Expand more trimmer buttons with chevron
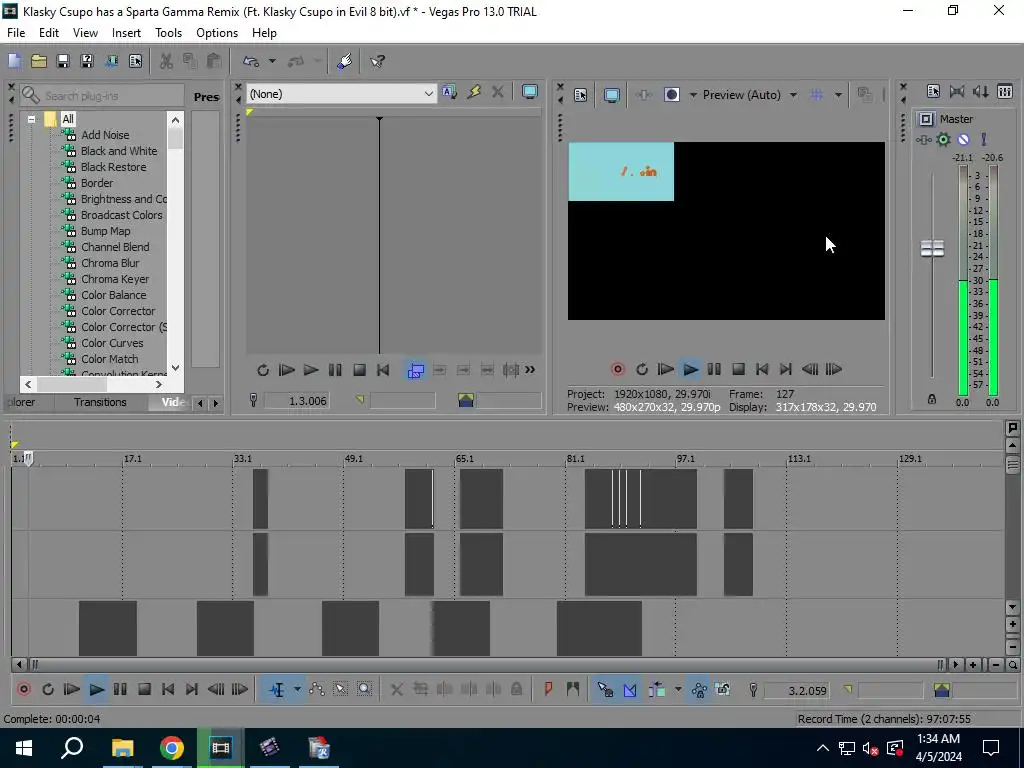This screenshot has height=768, width=1024. coord(530,370)
